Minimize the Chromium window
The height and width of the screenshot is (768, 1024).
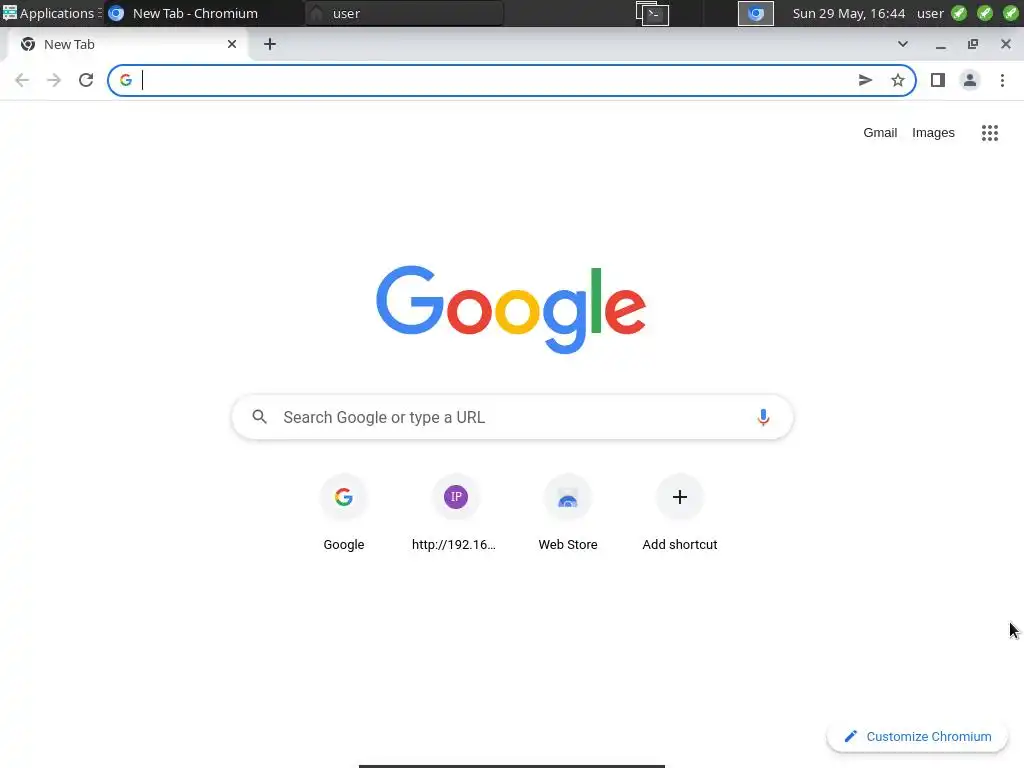[x=940, y=44]
